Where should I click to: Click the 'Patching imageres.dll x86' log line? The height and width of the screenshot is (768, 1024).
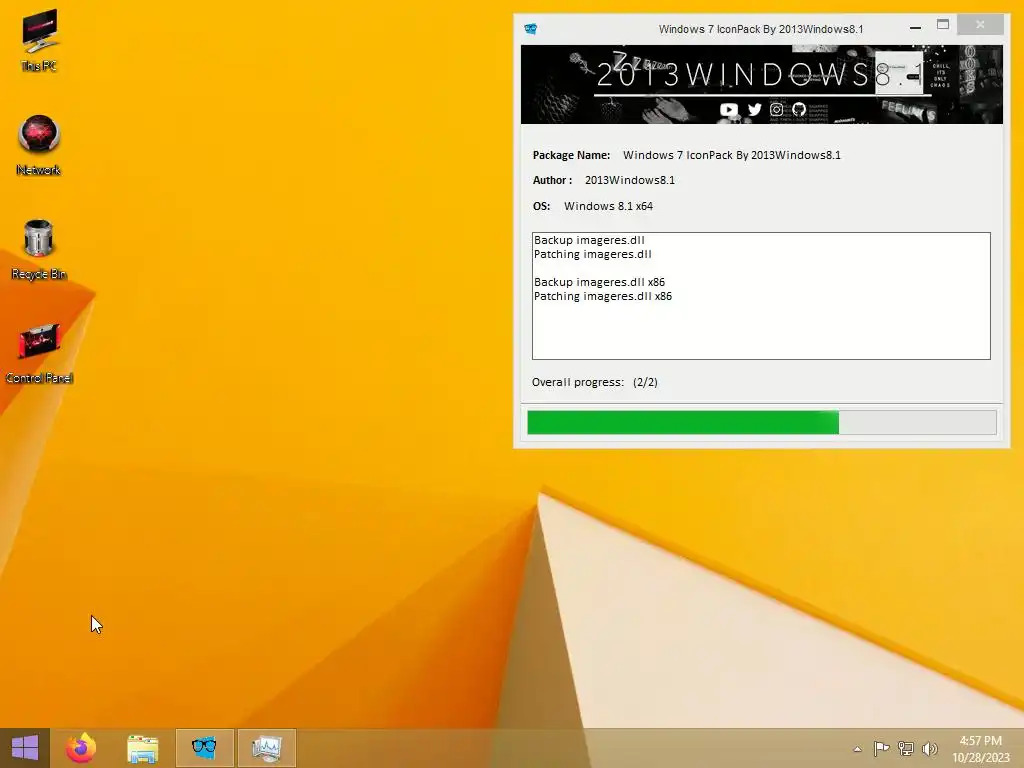(603, 296)
